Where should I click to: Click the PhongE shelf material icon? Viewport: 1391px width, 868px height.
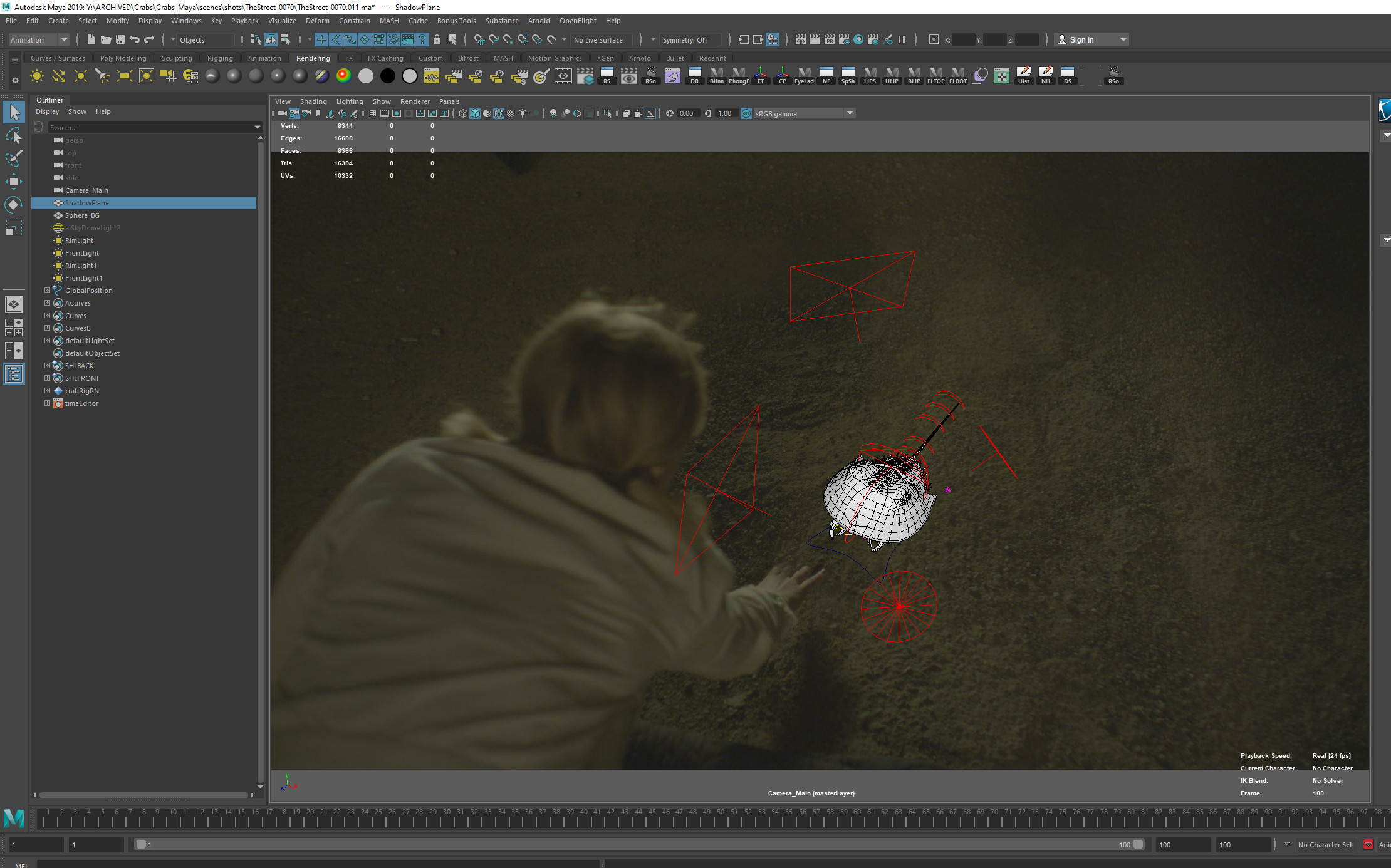[739, 76]
